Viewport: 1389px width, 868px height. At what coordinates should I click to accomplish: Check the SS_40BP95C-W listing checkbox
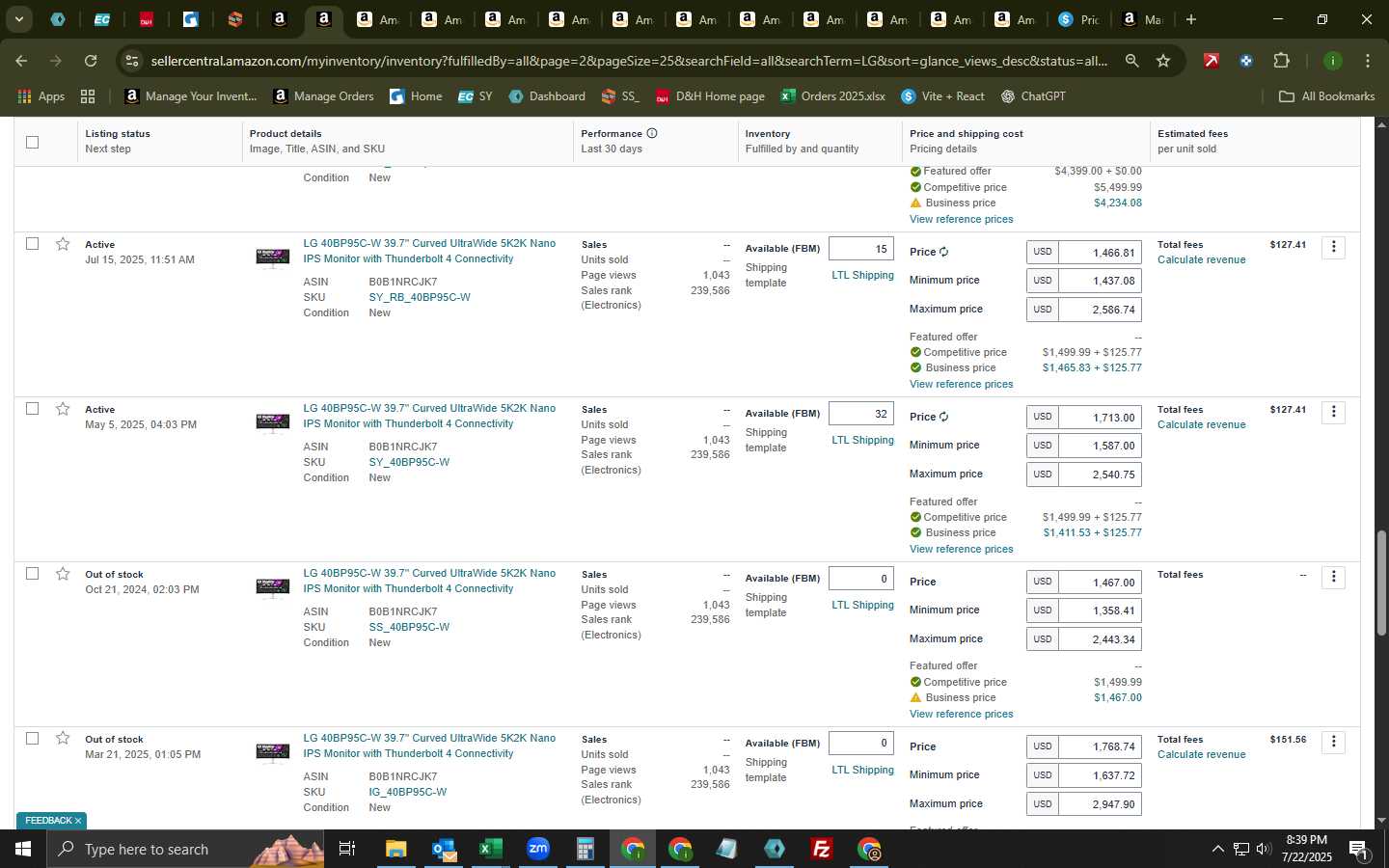32,574
